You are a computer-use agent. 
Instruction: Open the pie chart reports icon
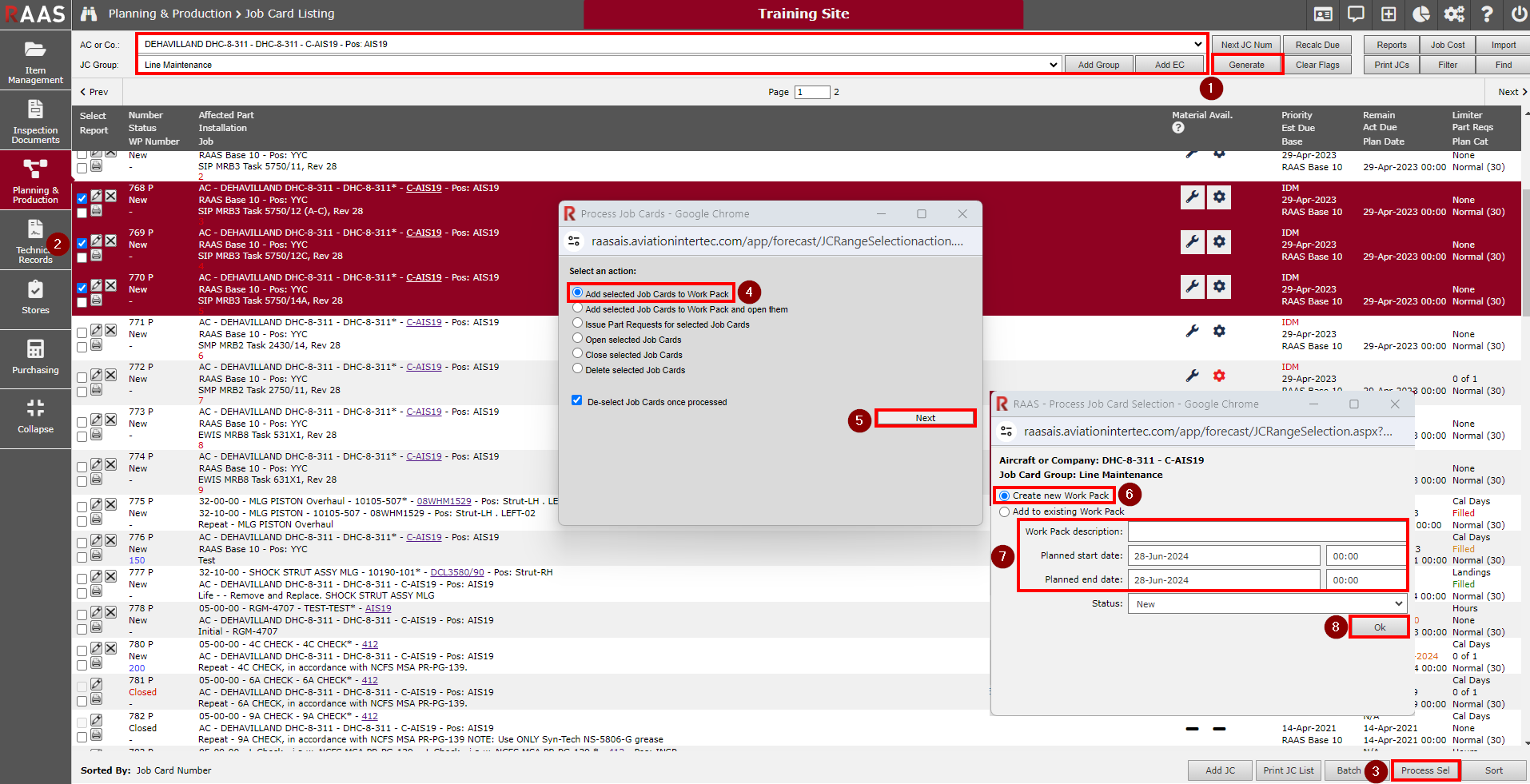coord(1421,14)
